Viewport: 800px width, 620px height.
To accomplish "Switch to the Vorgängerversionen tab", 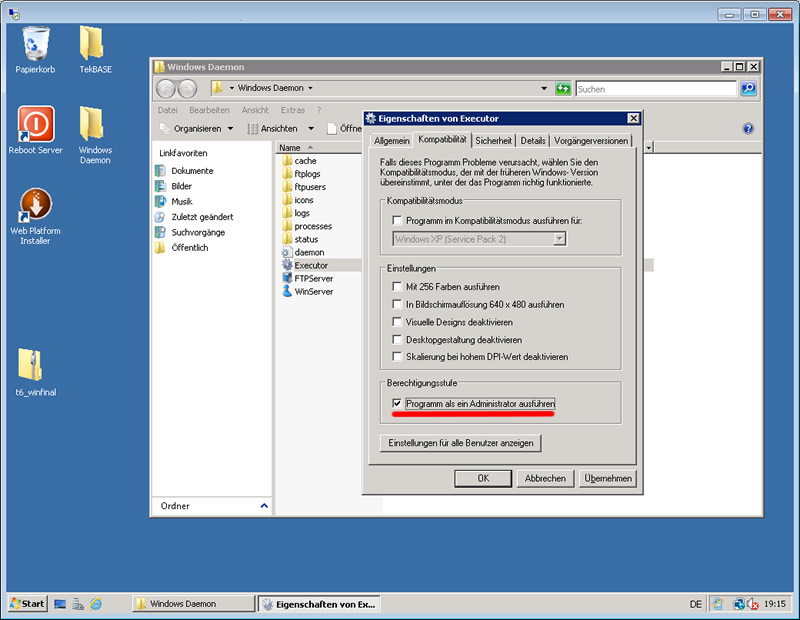I will [591, 141].
